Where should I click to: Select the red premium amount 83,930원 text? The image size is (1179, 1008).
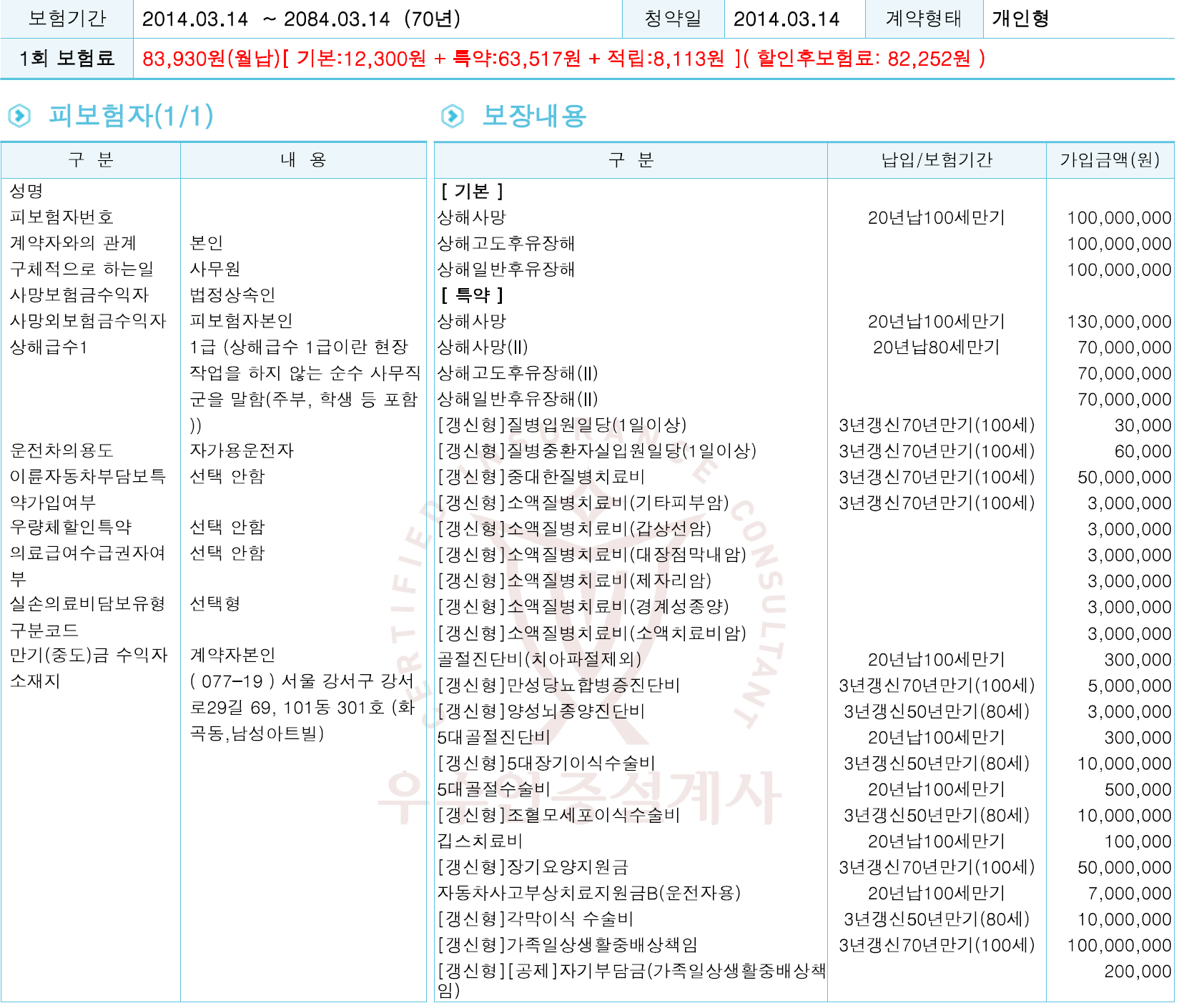tap(211, 59)
